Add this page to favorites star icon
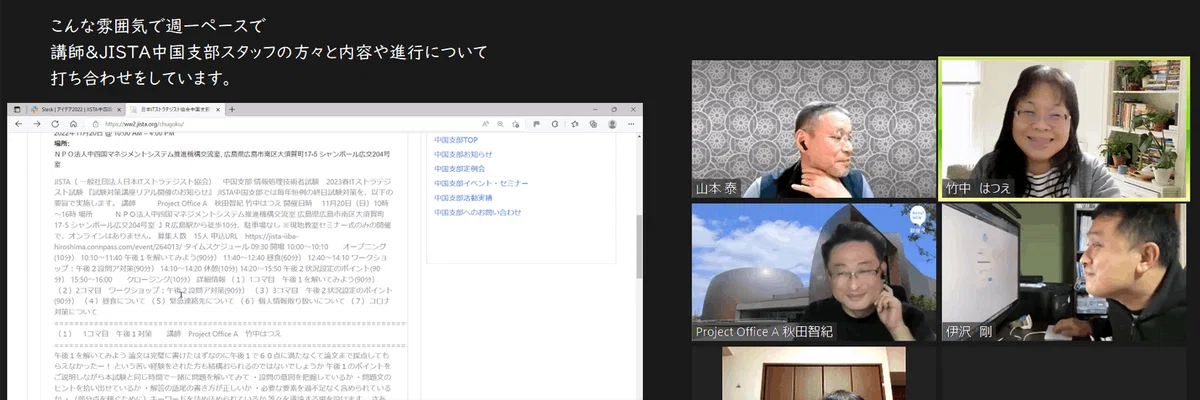The image size is (1200, 400). (515, 124)
